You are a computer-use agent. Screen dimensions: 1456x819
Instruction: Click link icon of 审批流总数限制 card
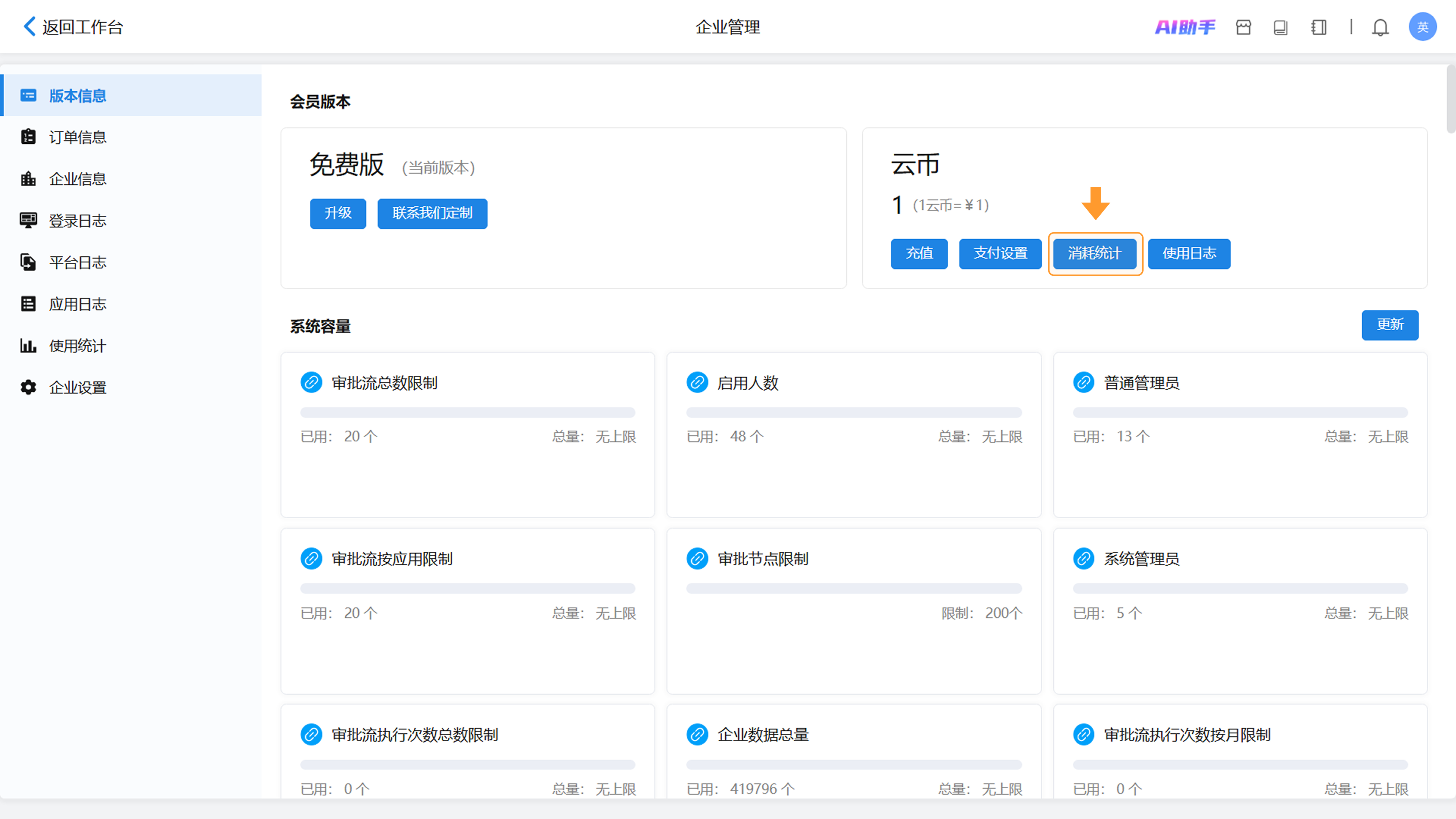click(311, 383)
